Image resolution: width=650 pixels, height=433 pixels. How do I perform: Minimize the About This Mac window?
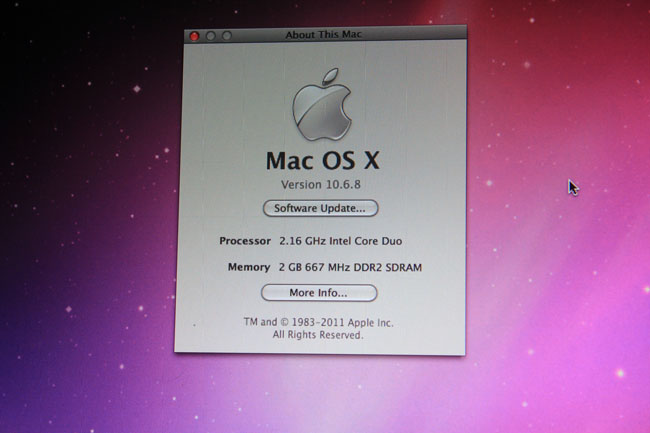point(210,36)
